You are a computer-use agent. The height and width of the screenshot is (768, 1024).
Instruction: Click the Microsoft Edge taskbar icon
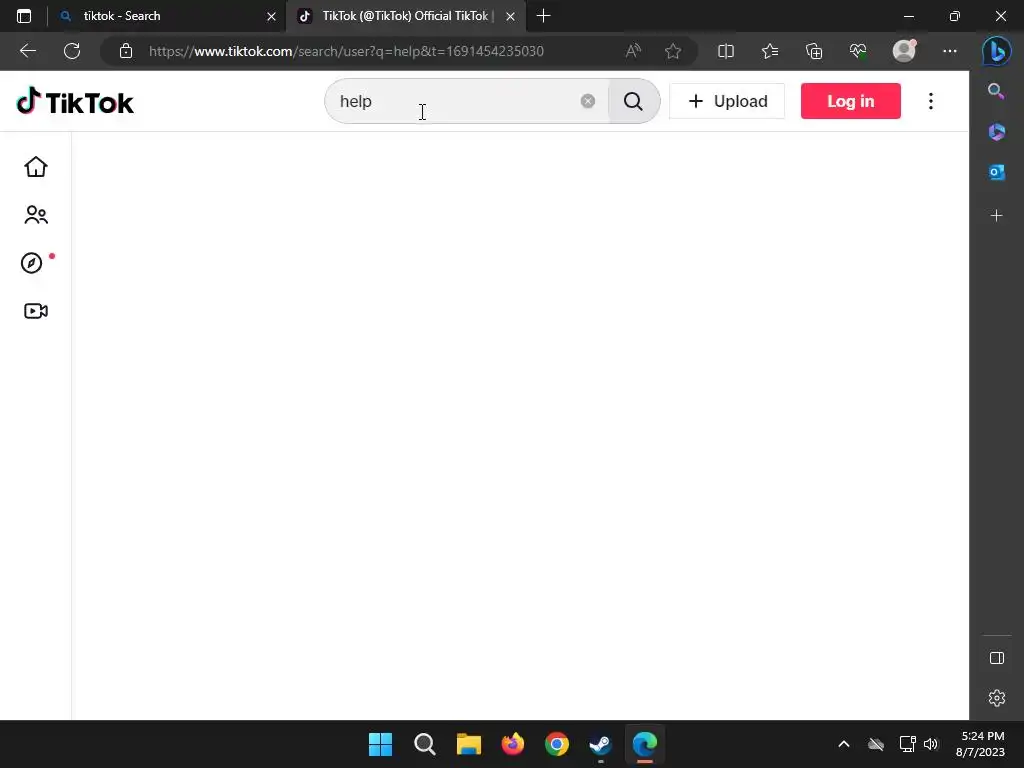[x=645, y=744]
